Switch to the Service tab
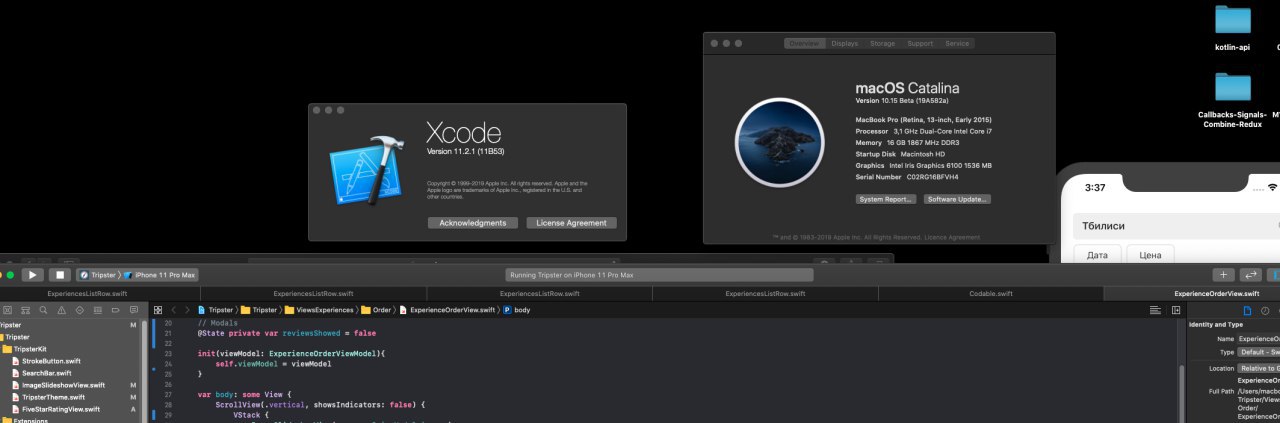 [x=957, y=44]
